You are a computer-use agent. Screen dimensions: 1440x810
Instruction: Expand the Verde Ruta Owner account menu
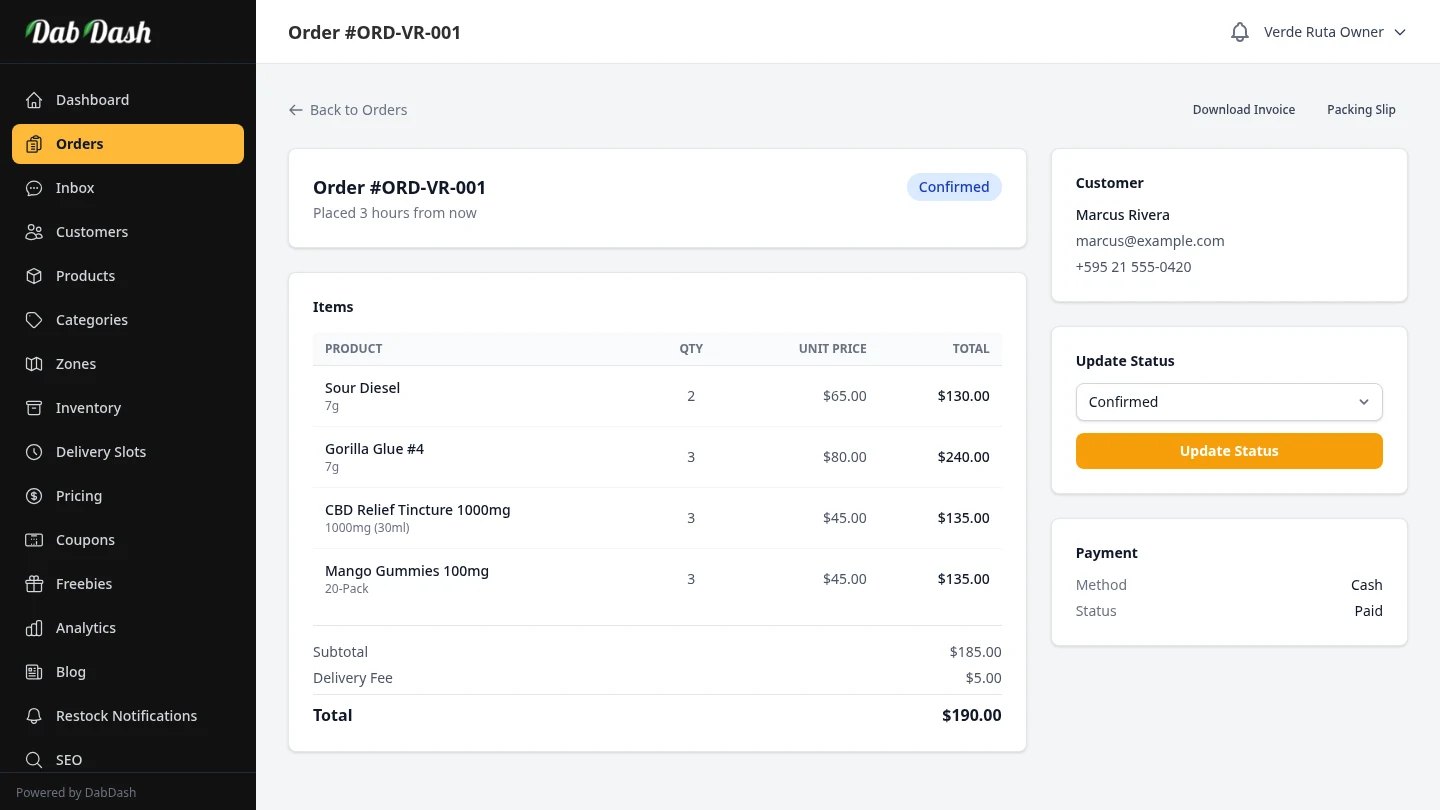[x=1323, y=32]
